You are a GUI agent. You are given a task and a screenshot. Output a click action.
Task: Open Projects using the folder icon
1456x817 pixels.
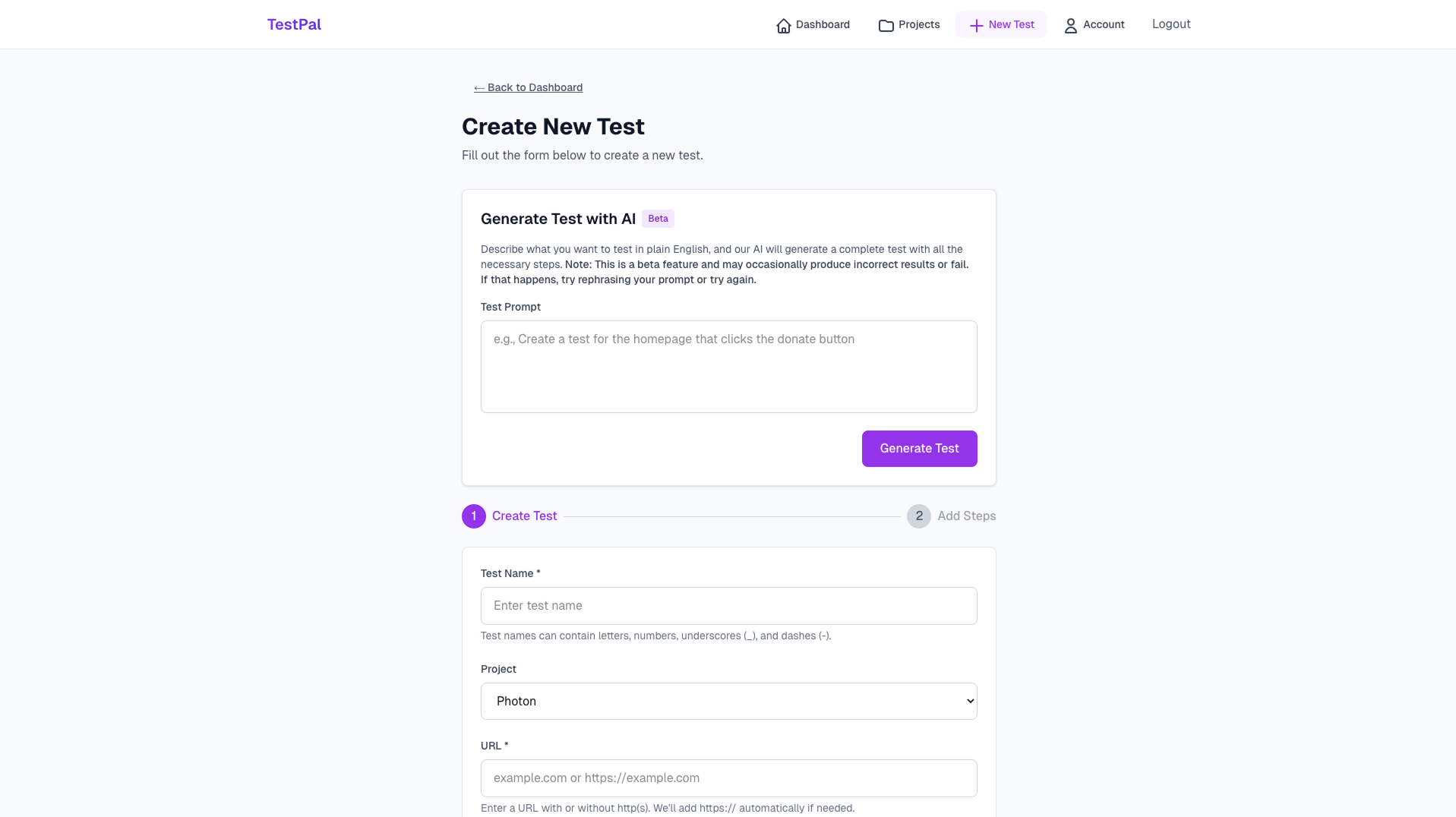[x=886, y=24]
